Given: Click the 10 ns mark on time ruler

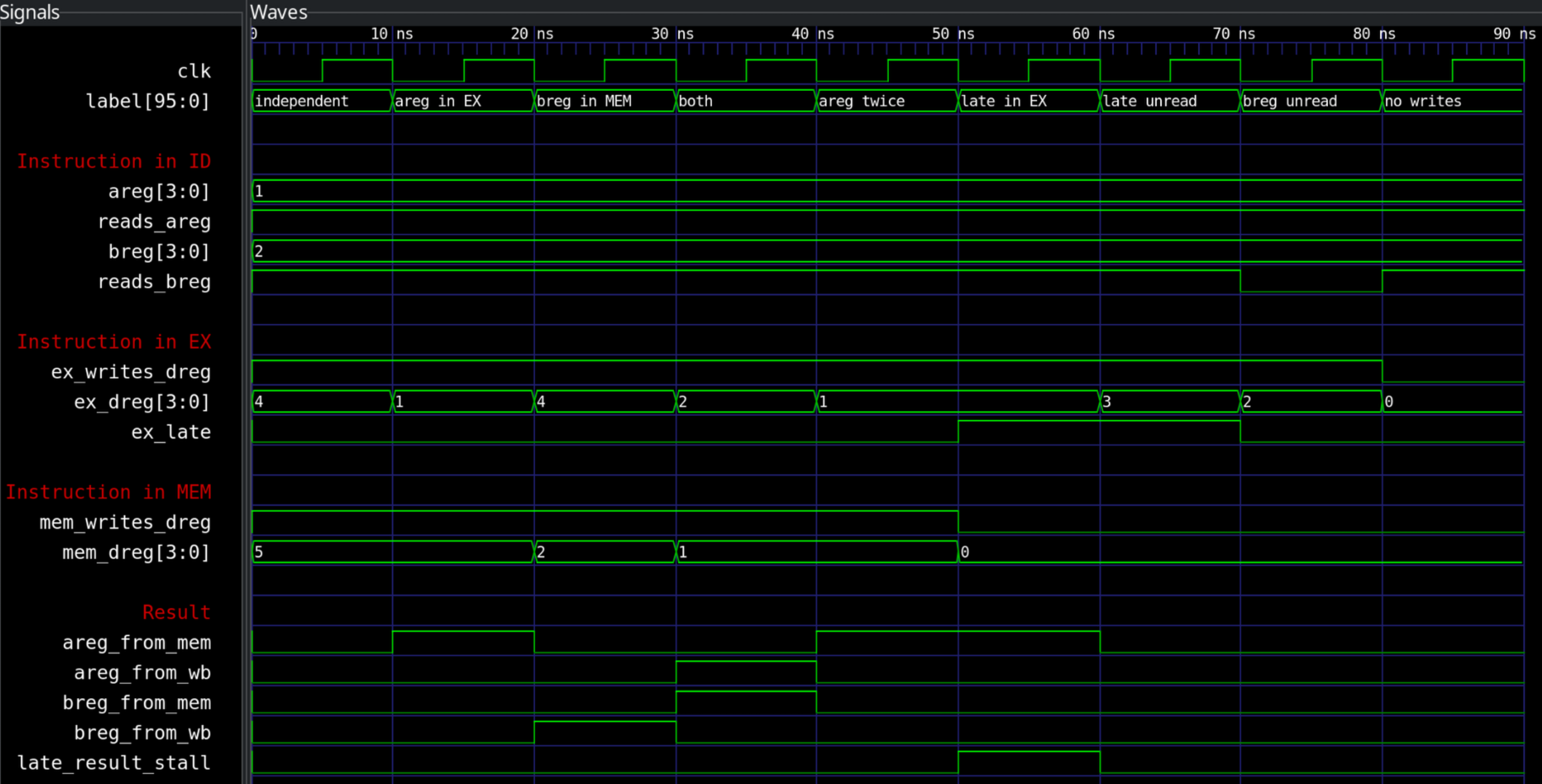Looking at the screenshot, I should pyautogui.click(x=392, y=34).
